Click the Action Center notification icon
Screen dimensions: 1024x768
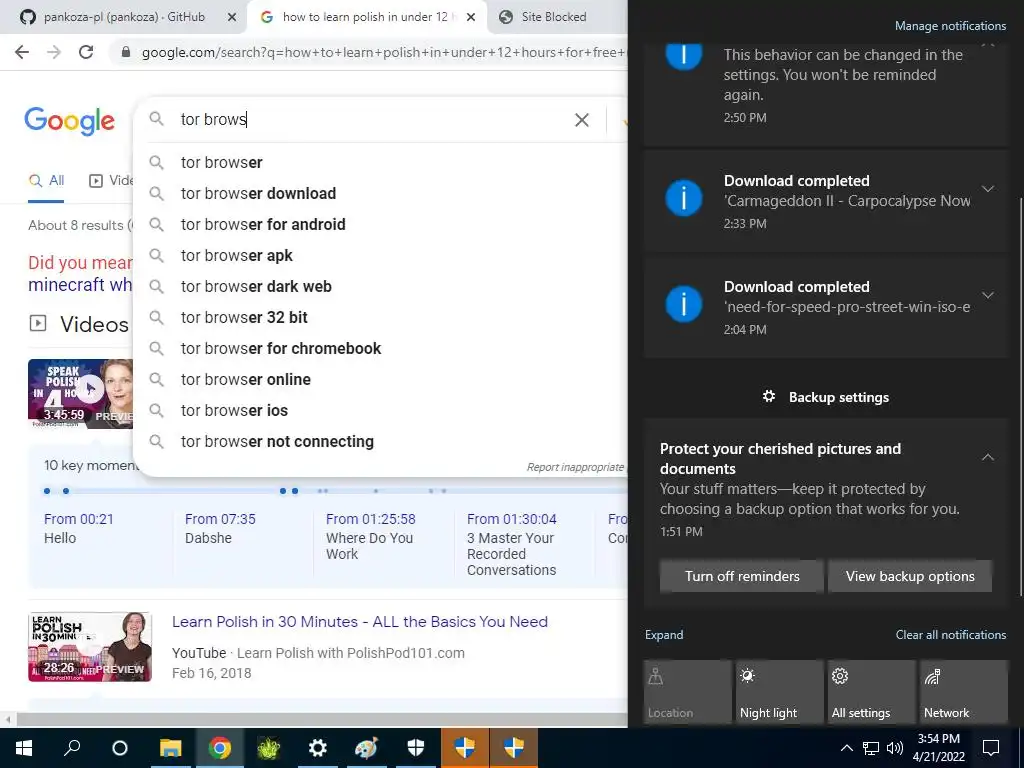(991, 748)
